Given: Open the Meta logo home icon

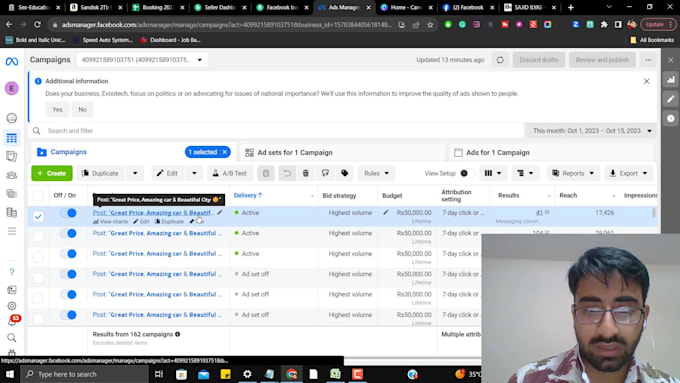Looking at the screenshot, I should coord(12,62).
